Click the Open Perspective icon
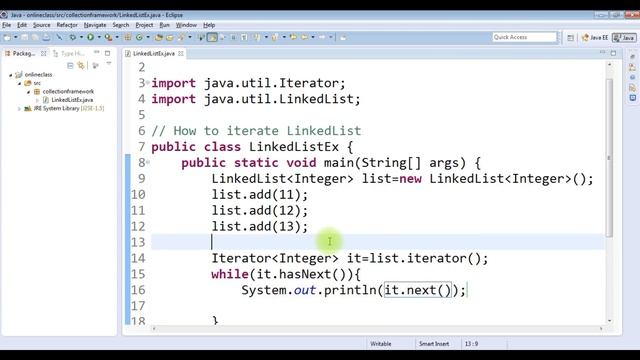The height and width of the screenshot is (360, 640). pyautogui.click(x=571, y=38)
